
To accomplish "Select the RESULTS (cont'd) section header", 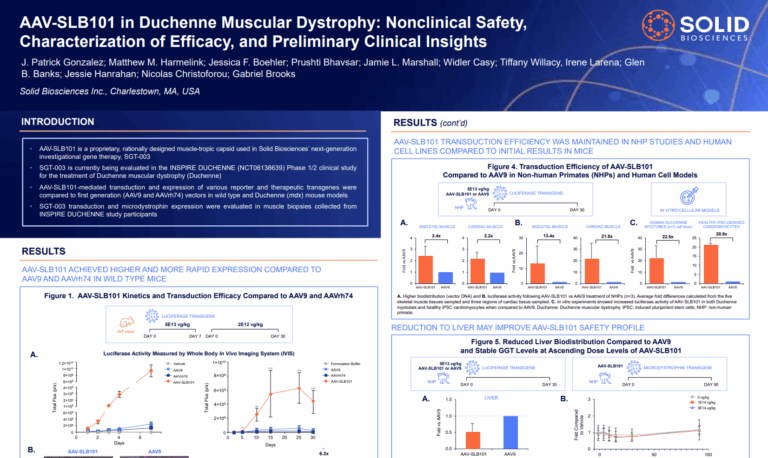I will tap(432, 123).
